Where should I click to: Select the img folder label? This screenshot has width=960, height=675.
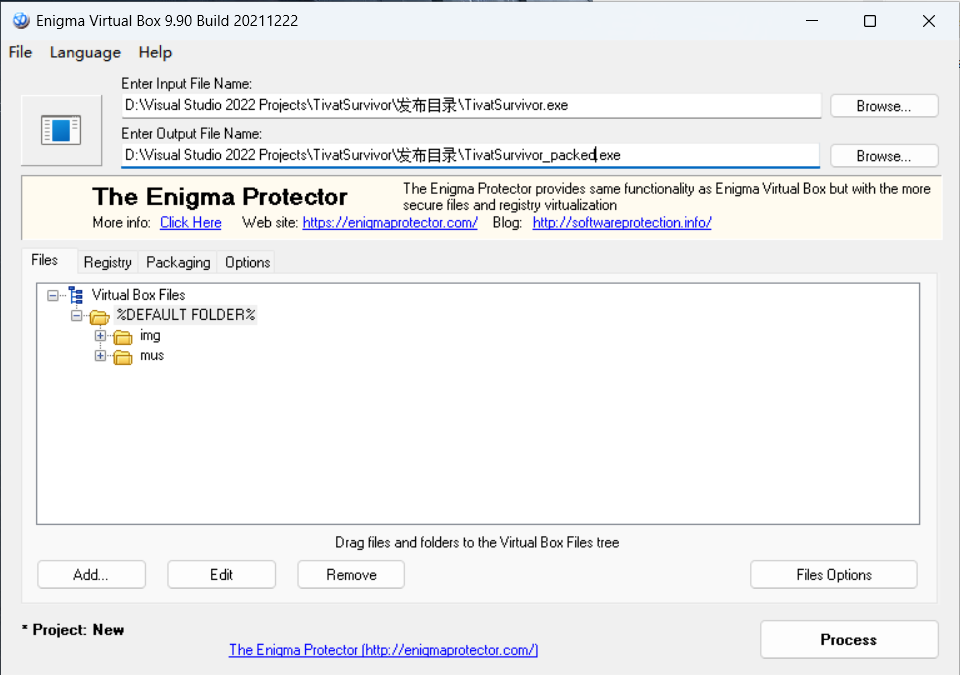pos(150,335)
